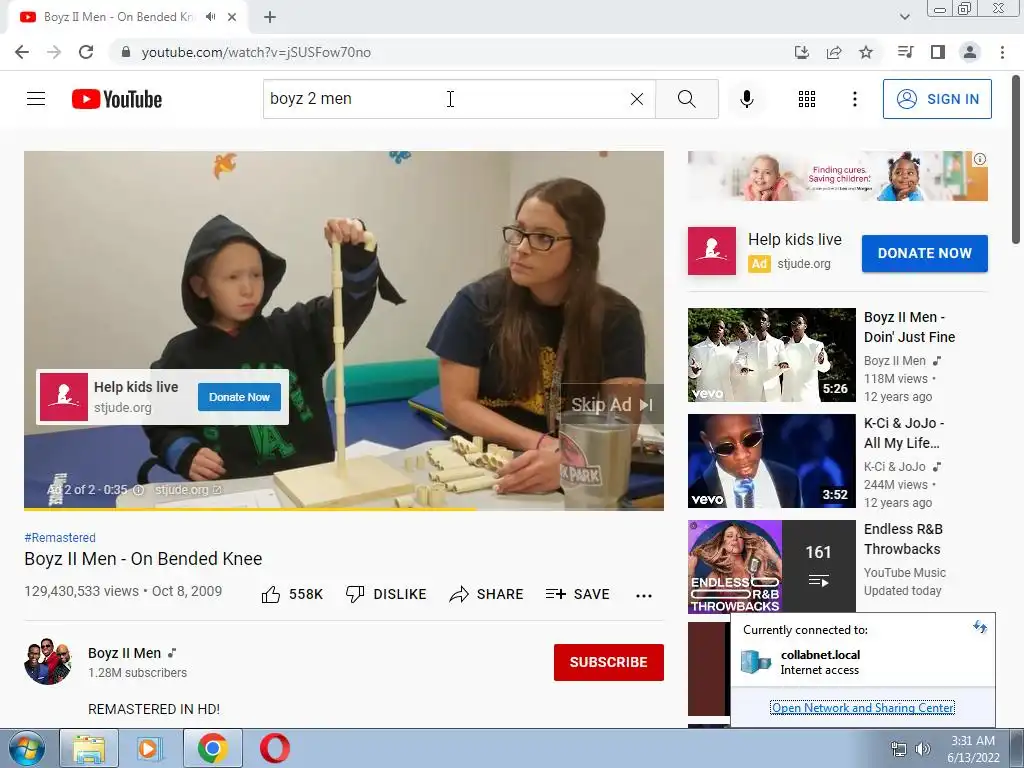This screenshot has height=768, width=1024.
Task: Open the Chrome three-dot menu
Action: tap(1002, 52)
